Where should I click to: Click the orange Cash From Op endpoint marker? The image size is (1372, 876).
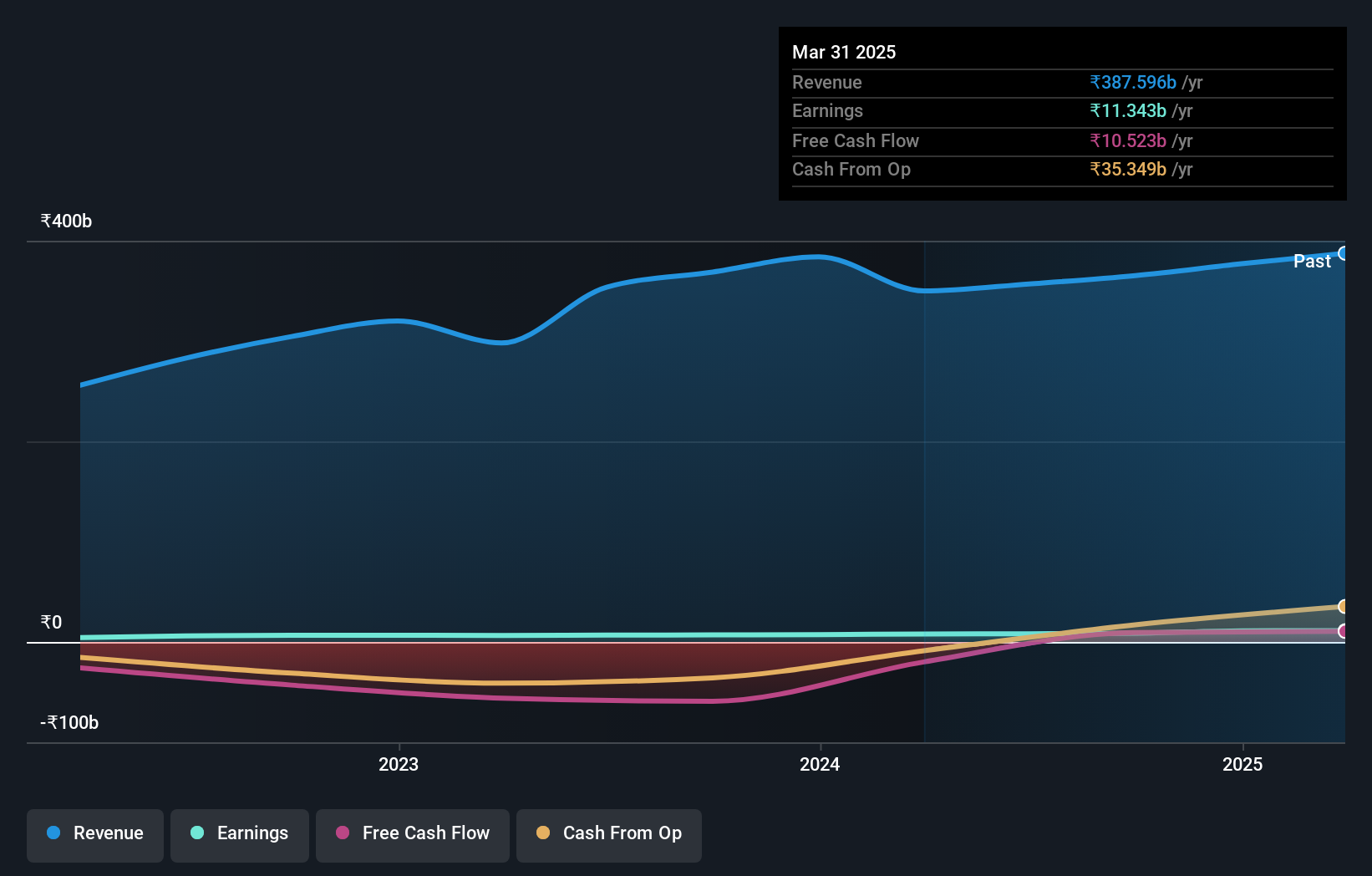(1344, 606)
